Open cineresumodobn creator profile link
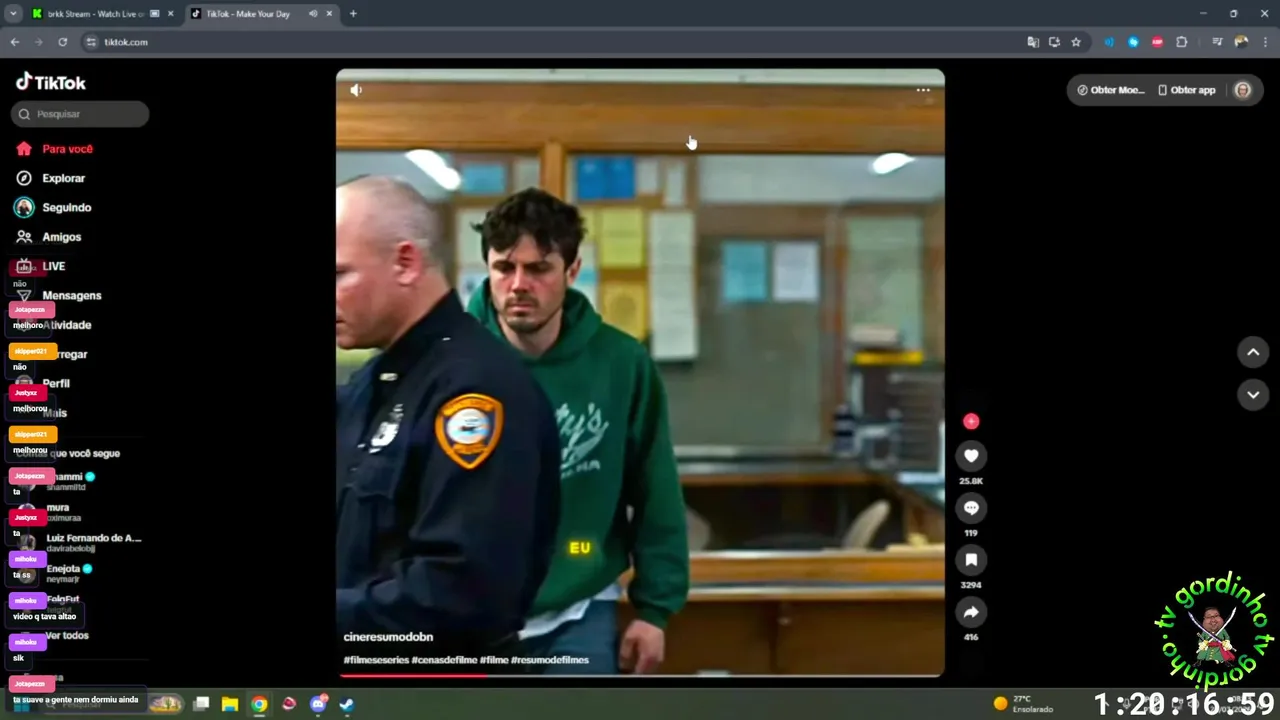Screen dimensions: 1280x720 point(388,637)
